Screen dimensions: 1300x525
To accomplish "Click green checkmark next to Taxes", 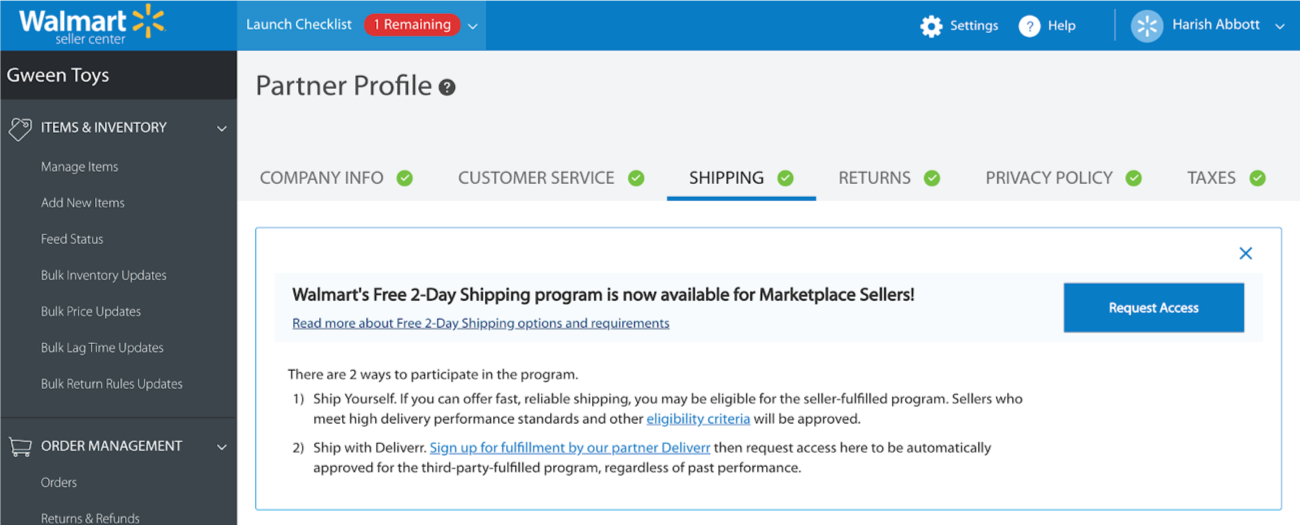I will tap(1257, 178).
